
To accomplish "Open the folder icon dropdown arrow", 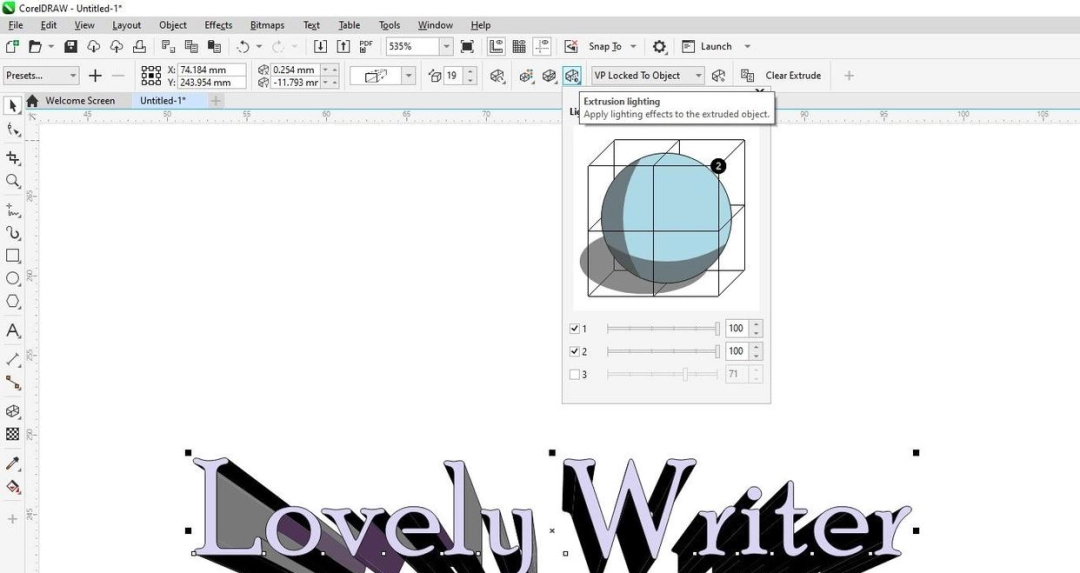I will tap(51, 46).
